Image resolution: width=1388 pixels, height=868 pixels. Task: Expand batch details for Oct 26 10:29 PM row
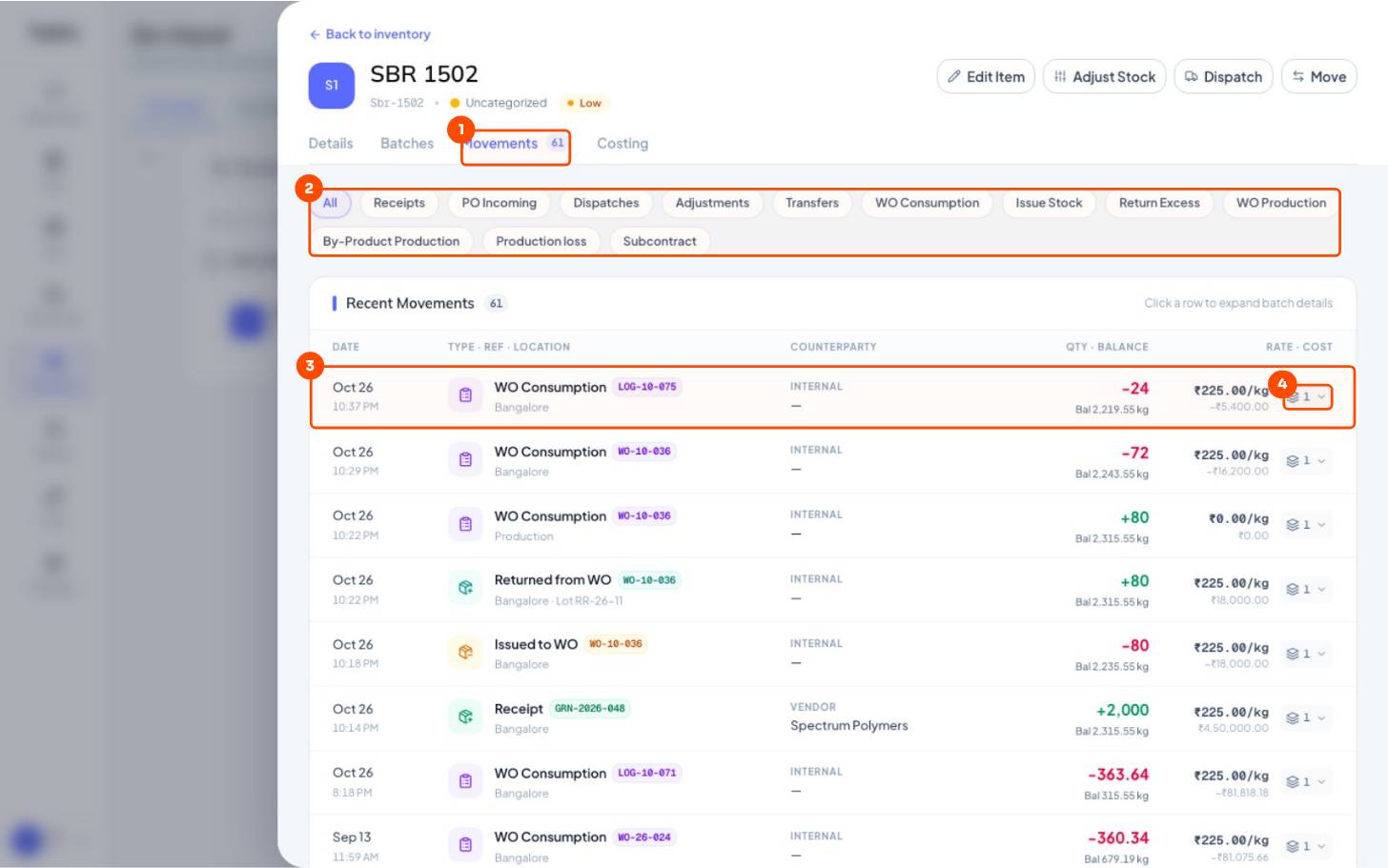point(1307,461)
